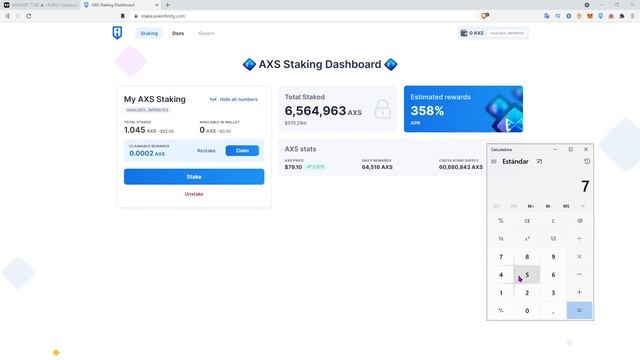Click calculator digit 2 key
This screenshot has width=640, height=360.
pyautogui.click(x=527, y=293)
